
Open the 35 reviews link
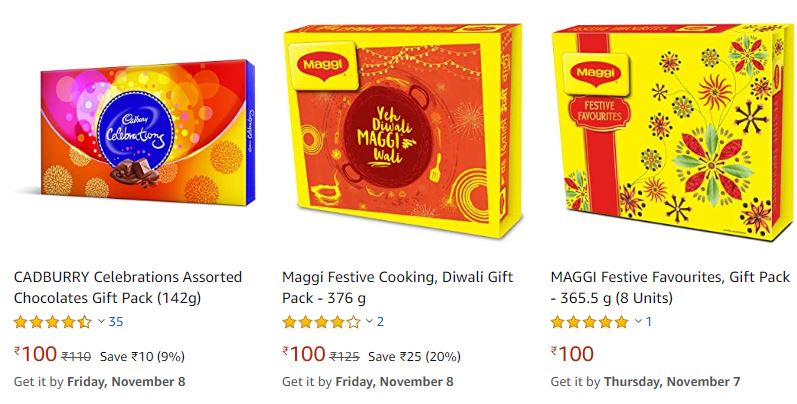coord(116,322)
